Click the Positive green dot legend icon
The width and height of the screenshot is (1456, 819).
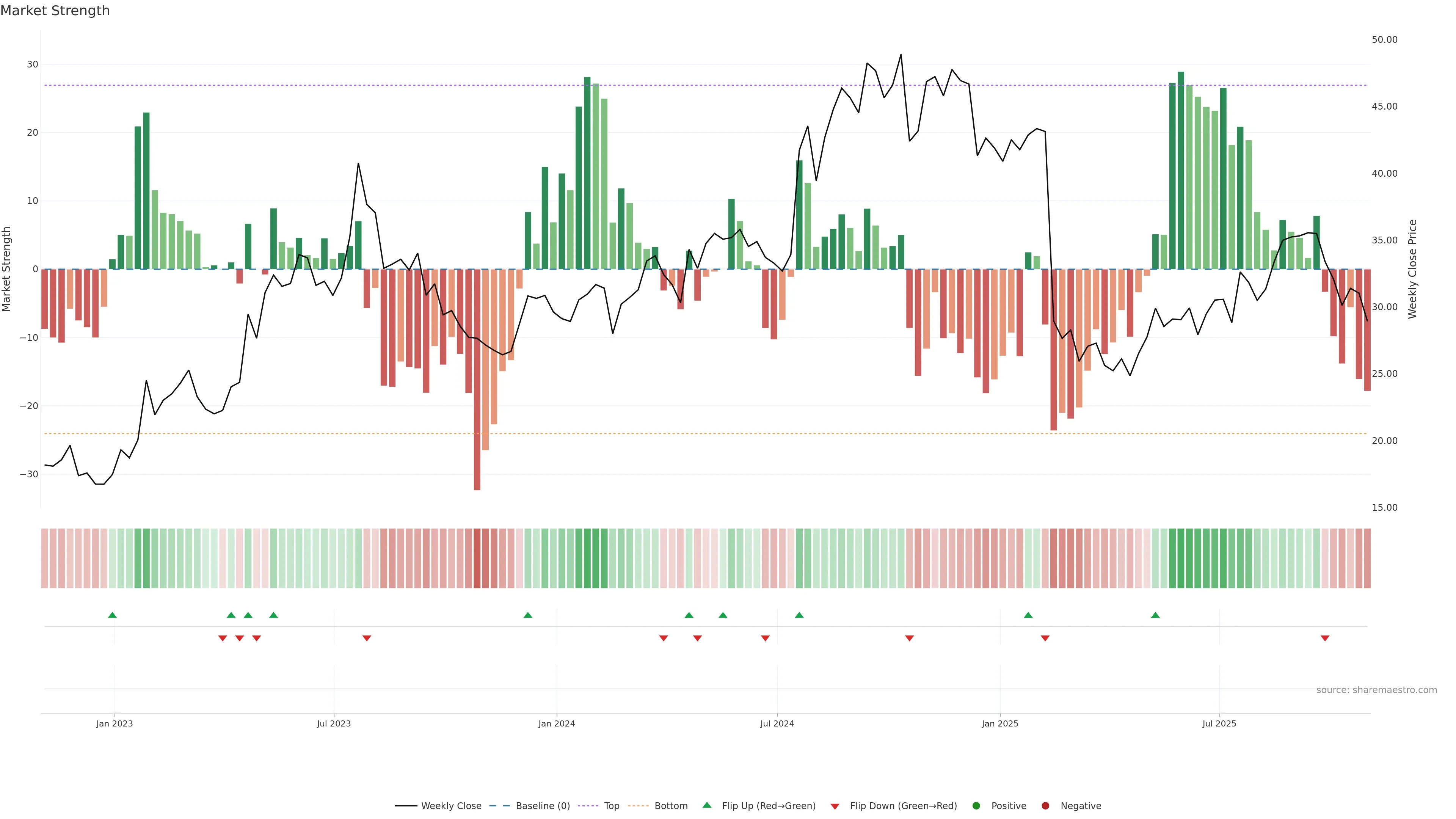pos(976,805)
